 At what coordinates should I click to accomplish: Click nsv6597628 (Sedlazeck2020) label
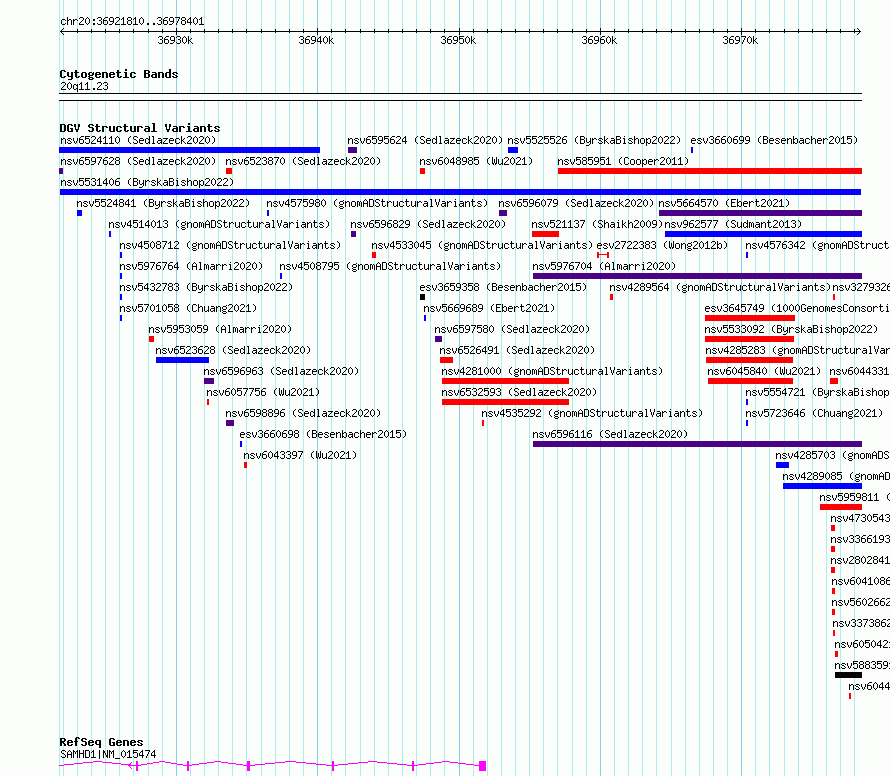(x=138, y=161)
